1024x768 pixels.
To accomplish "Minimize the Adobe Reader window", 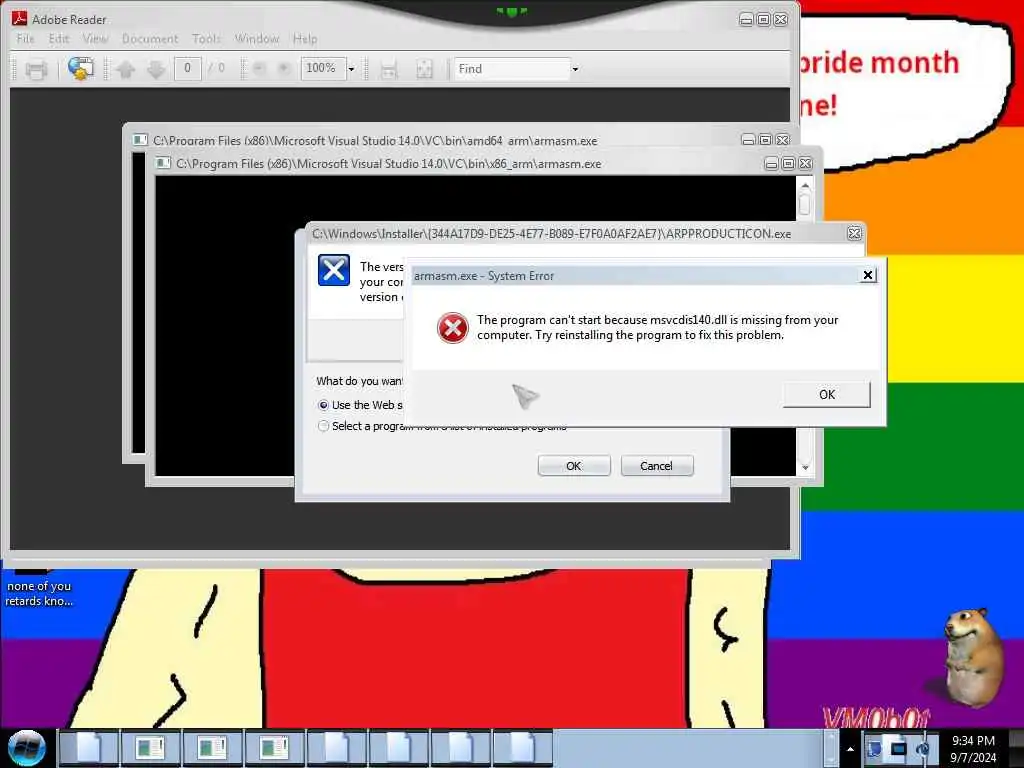I will [x=746, y=20].
